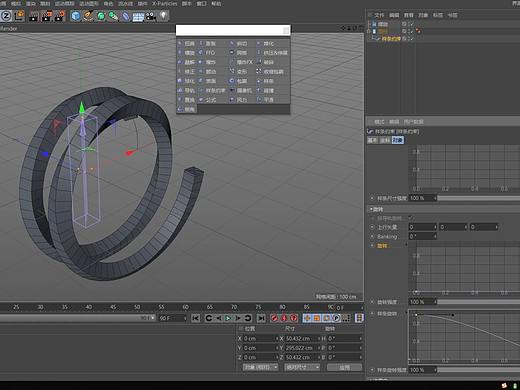Click the first clapperboard render view icon
Screen dimensions: 520x390
34,16
